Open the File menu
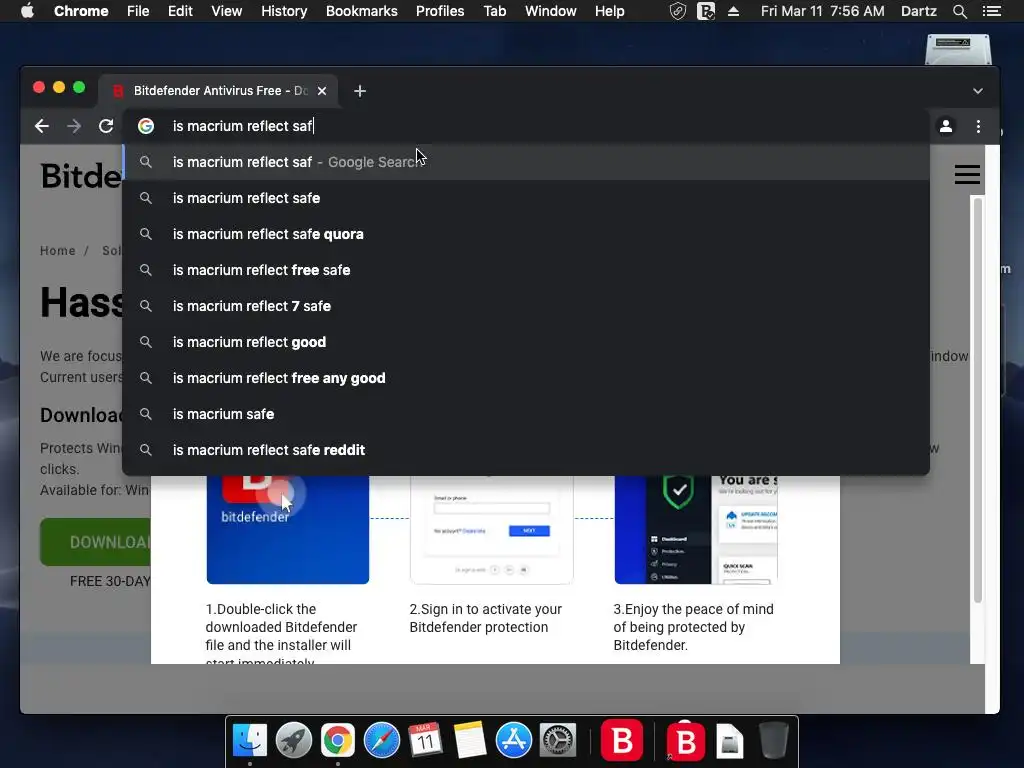 click(x=138, y=11)
